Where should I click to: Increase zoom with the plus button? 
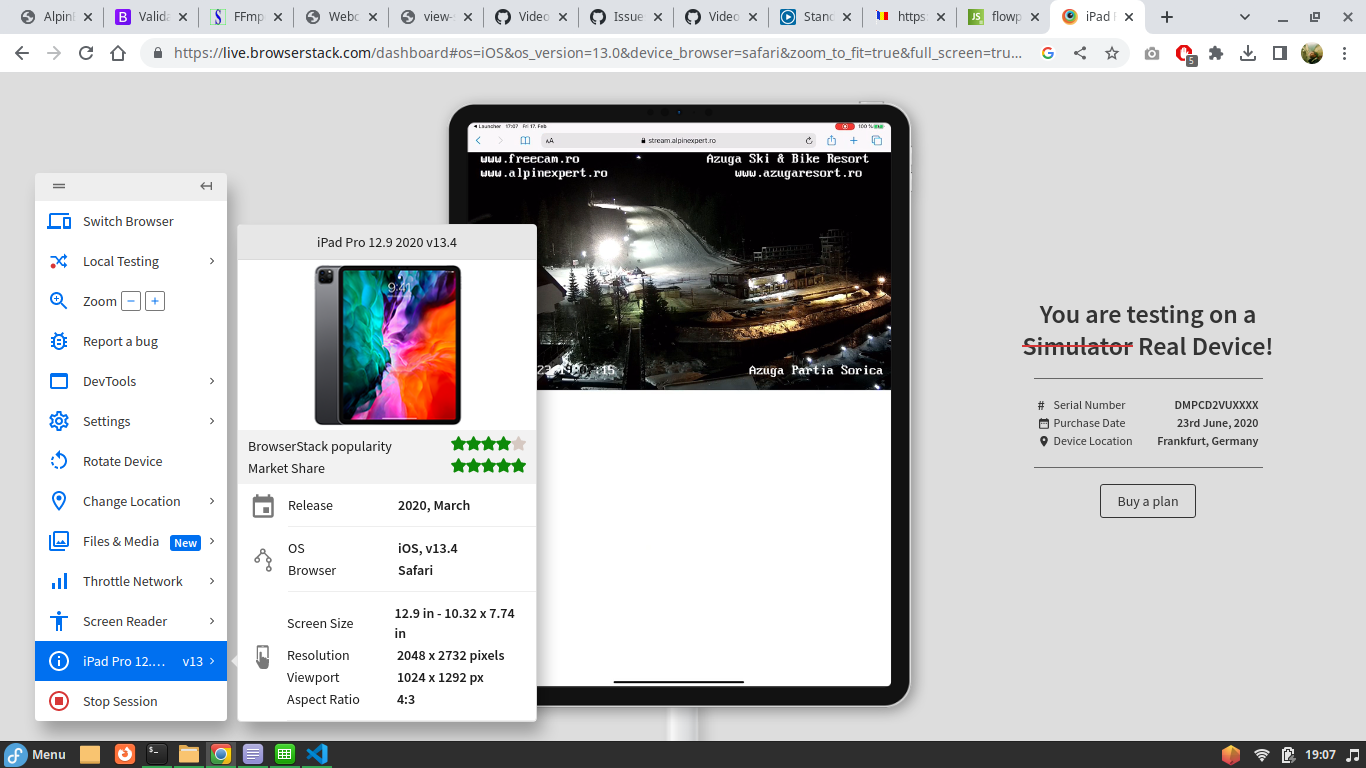click(155, 301)
